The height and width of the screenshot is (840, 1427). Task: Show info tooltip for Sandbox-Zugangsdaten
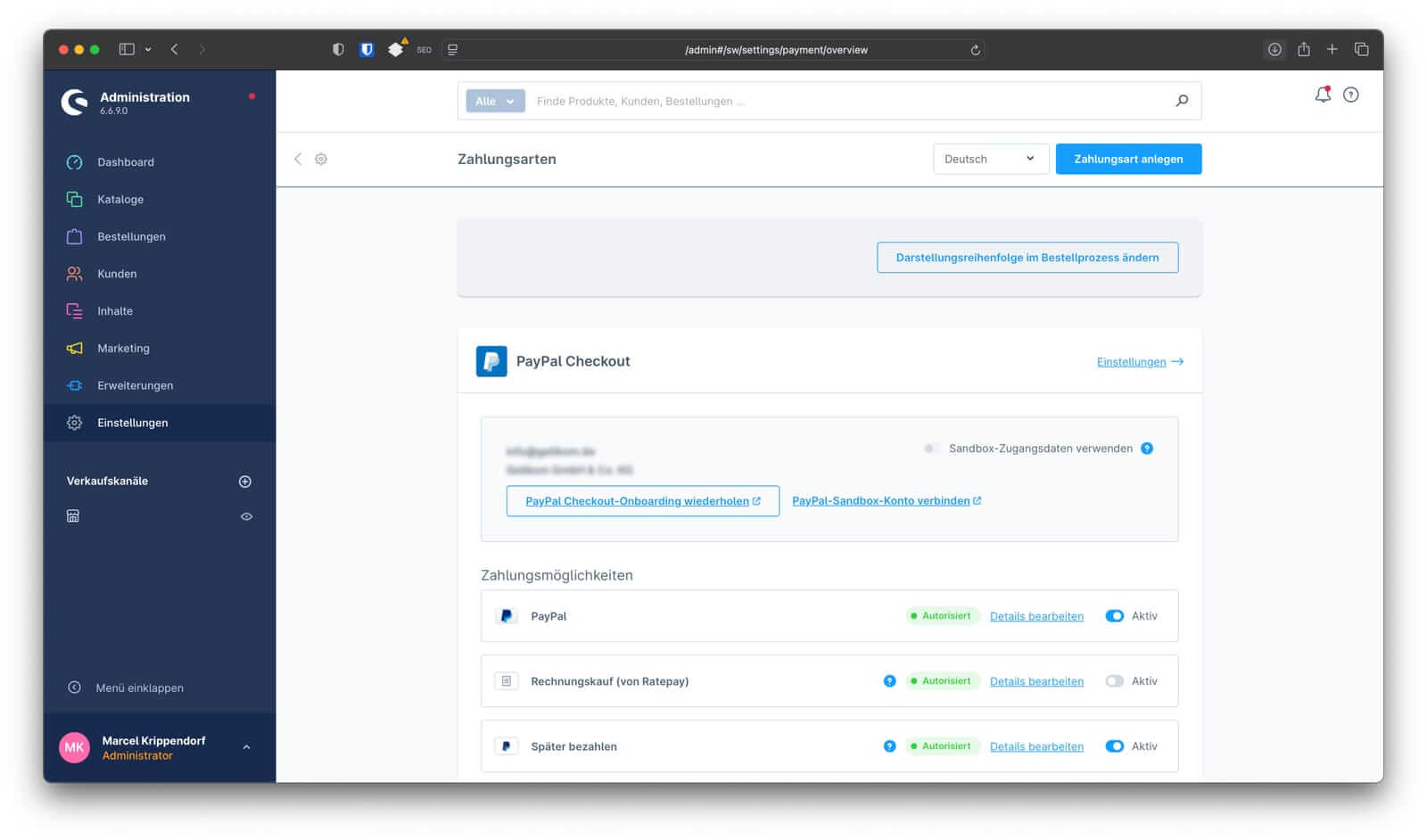(x=1147, y=449)
